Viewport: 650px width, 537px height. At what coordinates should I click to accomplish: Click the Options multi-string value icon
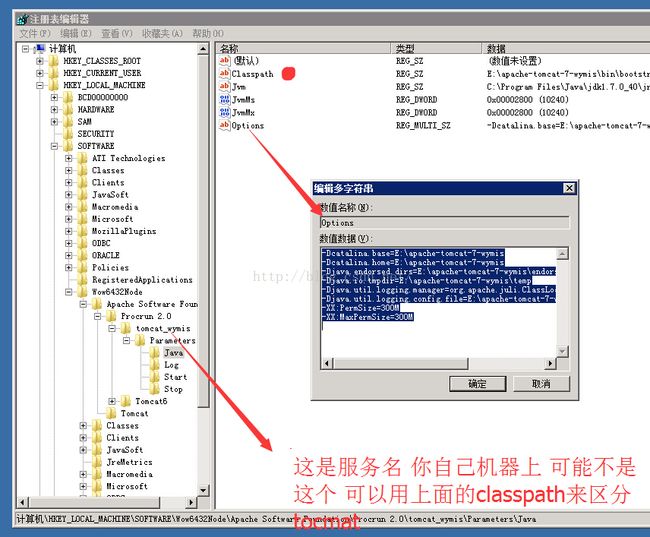coord(224,126)
